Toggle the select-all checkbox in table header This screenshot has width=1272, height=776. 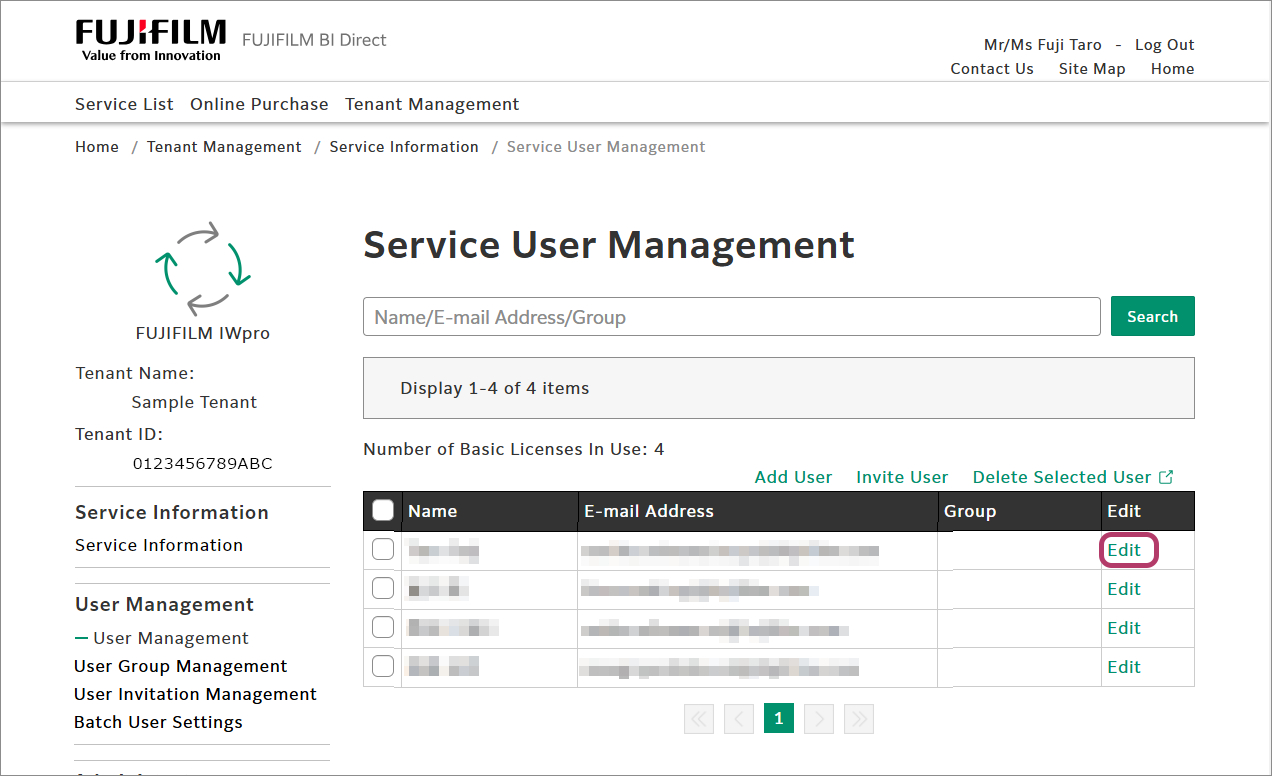(383, 511)
